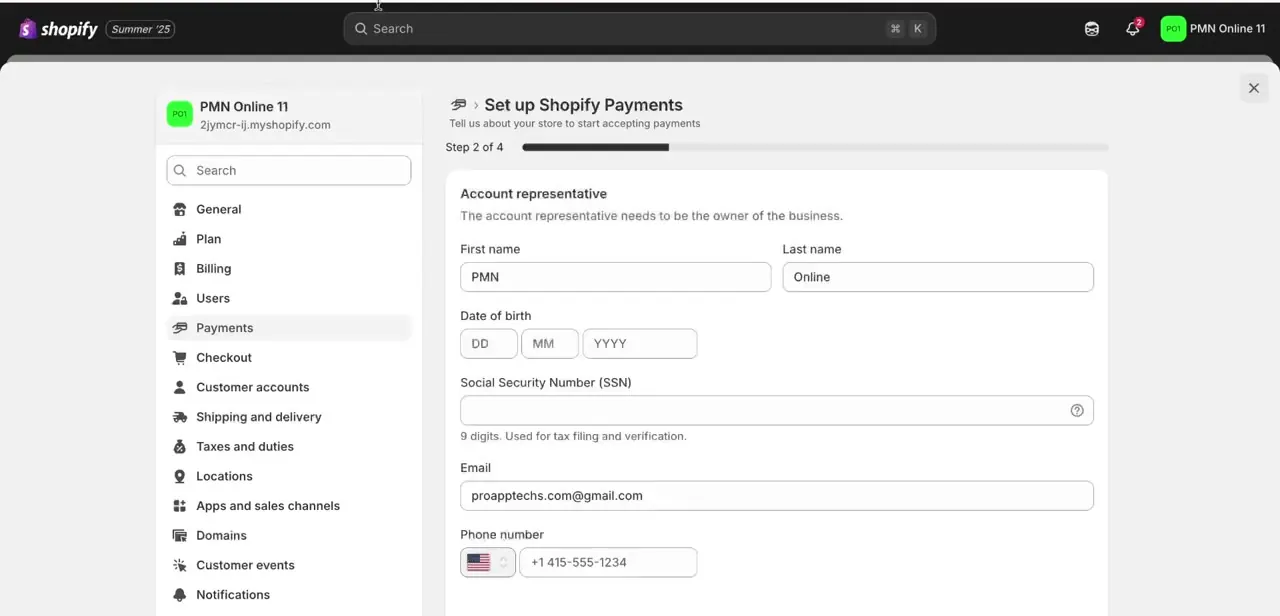Click the Billing receipt icon
The width and height of the screenshot is (1280, 616).
[x=180, y=269]
